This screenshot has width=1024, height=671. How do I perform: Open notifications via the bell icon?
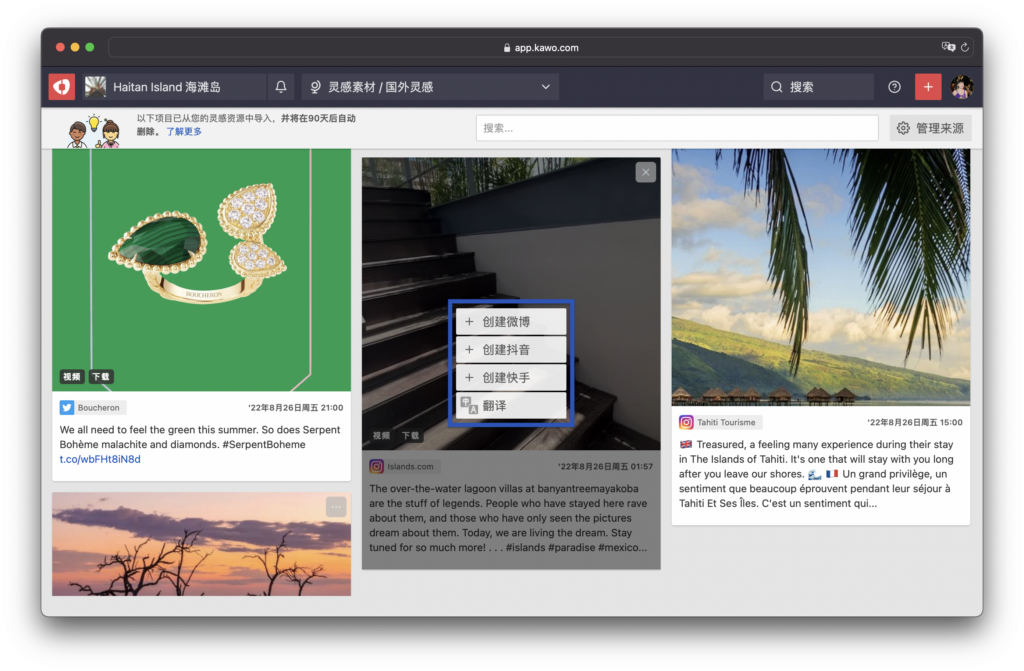pos(281,87)
